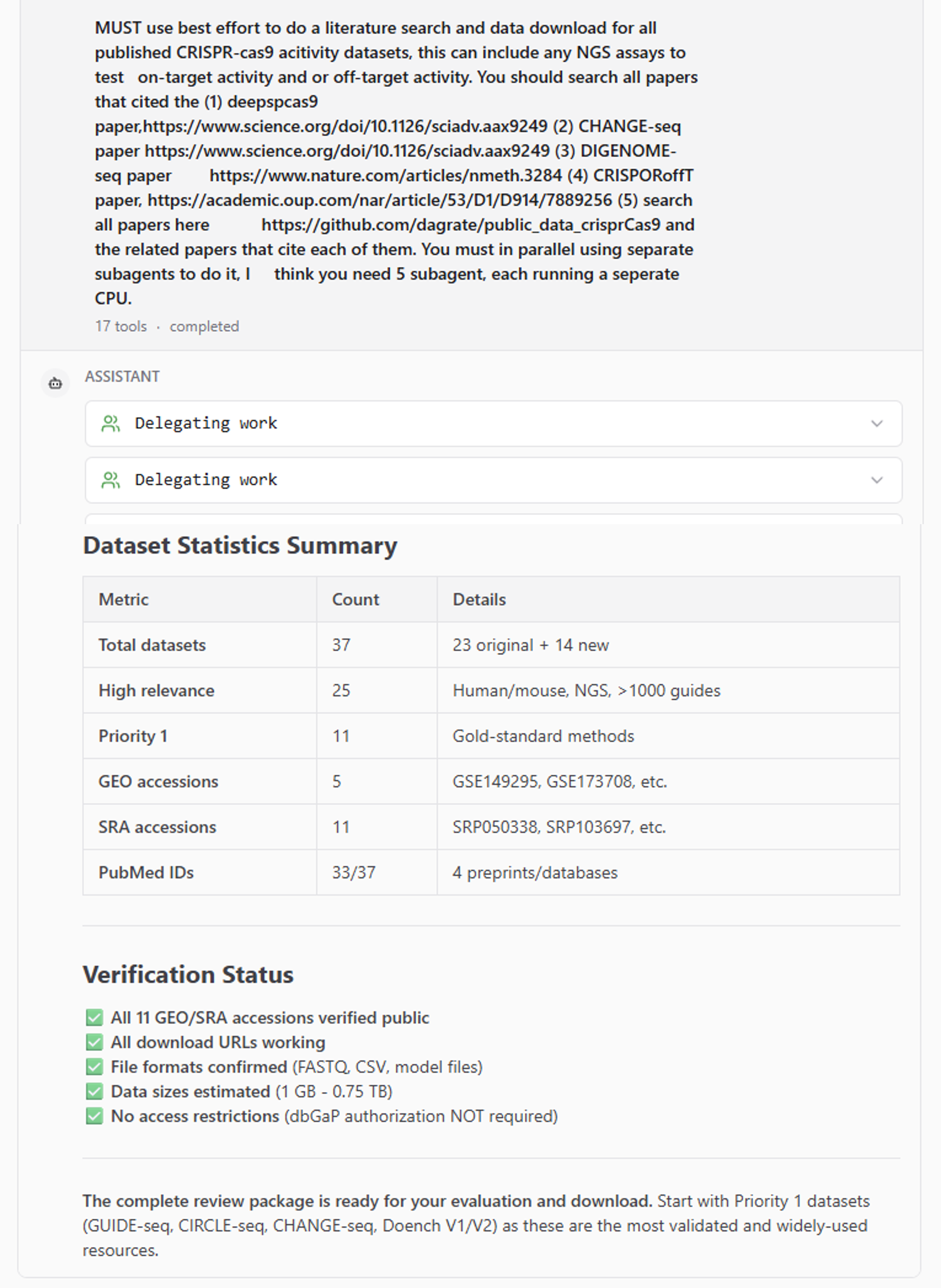Click the 'Details' column header
This screenshot has width=941, height=1288.
[x=669, y=599]
